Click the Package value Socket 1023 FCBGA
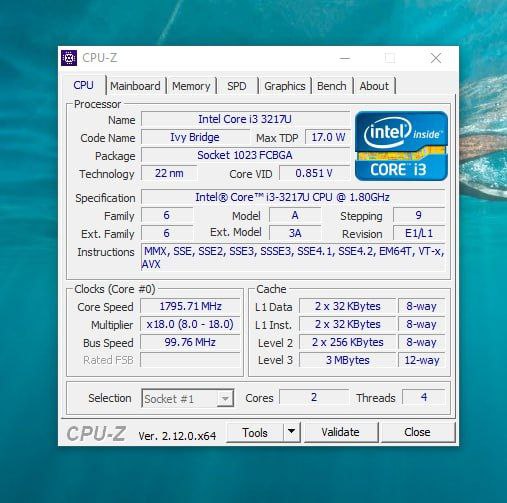This screenshot has width=507, height=503. click(x=245, y=155)
